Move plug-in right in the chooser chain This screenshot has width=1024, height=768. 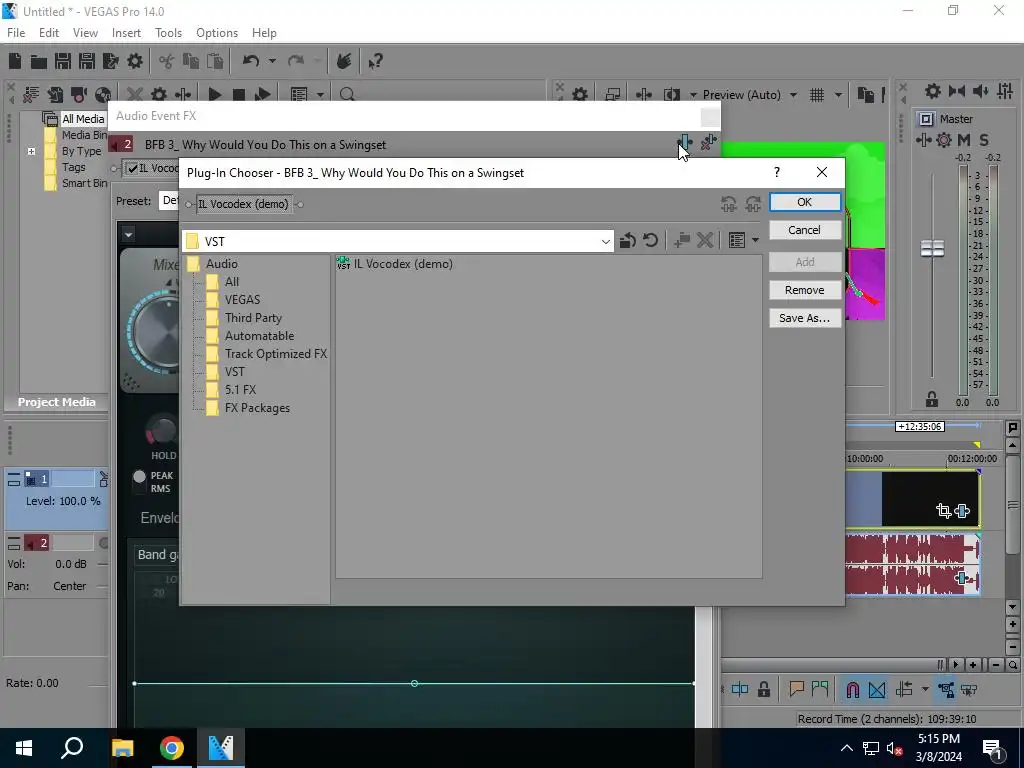753,204
